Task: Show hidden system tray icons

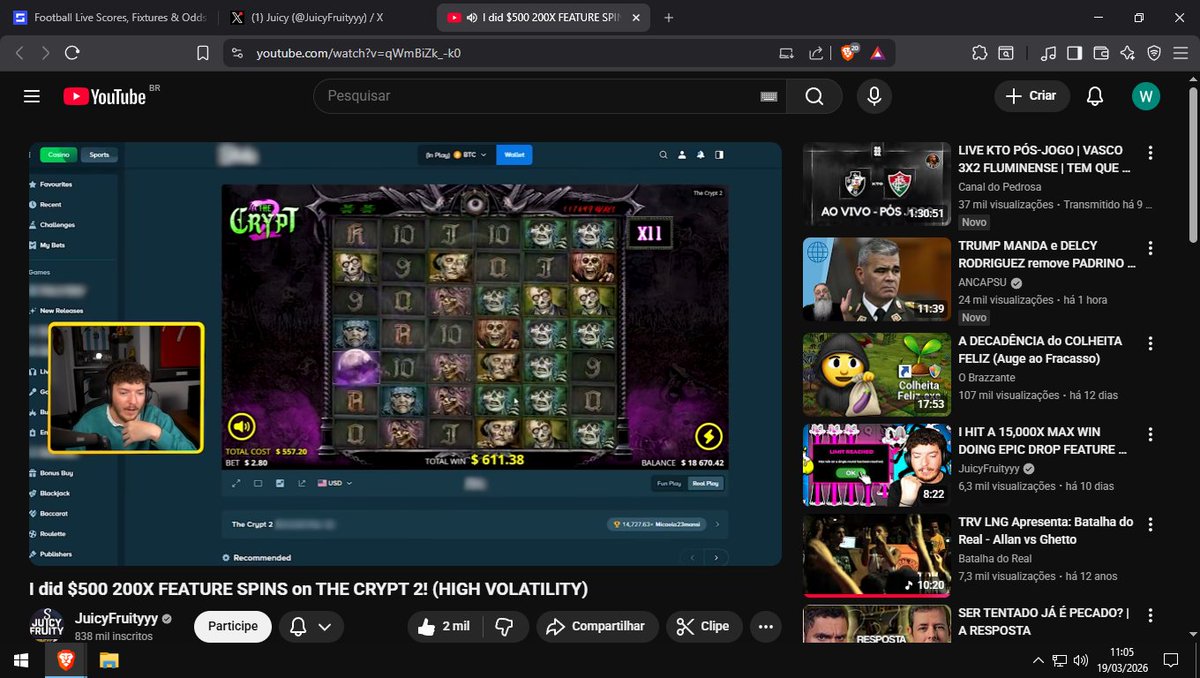Action: tap(1037, 660)
